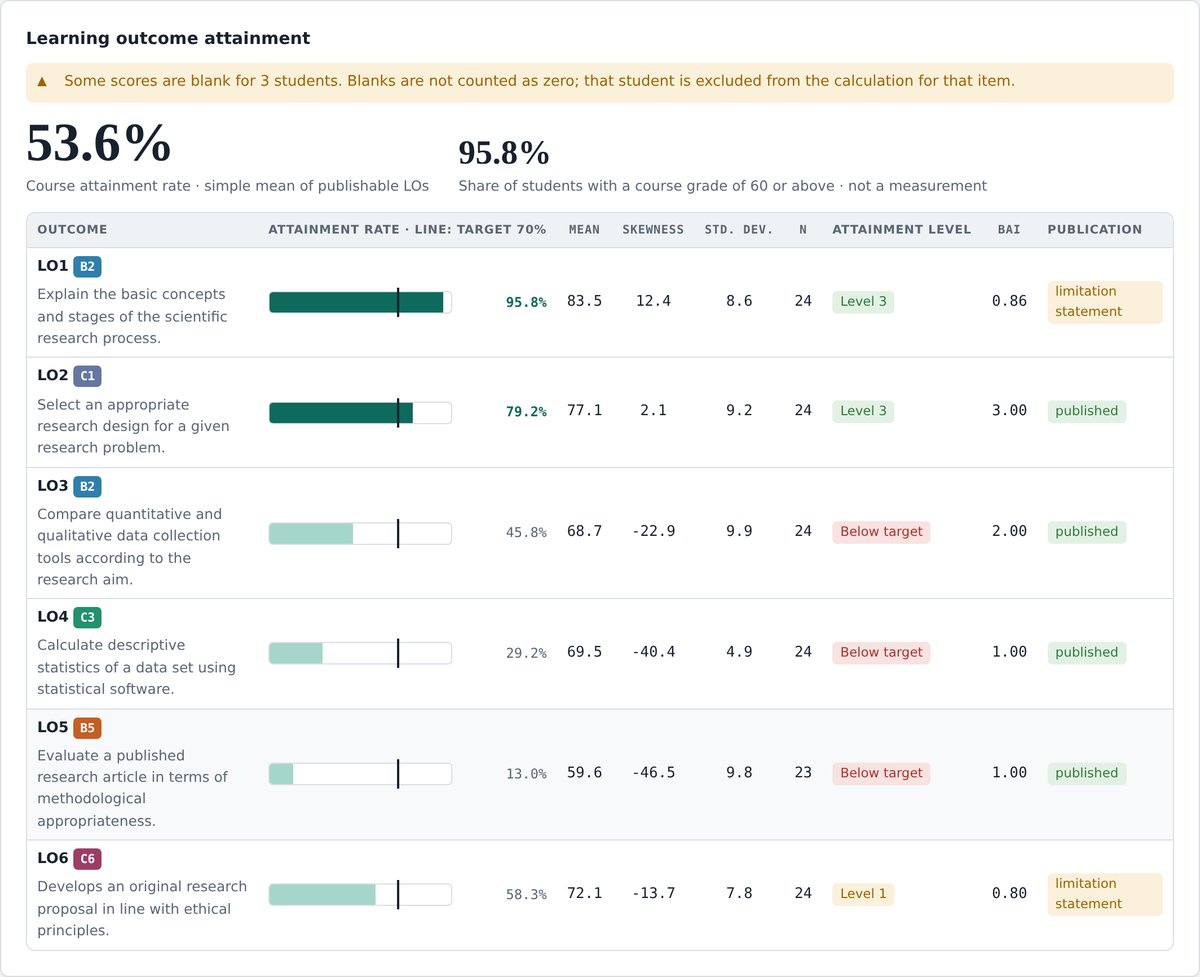Screen dimensions: 1200x977
Task: Click the LO5 attainment progress bar
Action: click(x=360, y=774)
